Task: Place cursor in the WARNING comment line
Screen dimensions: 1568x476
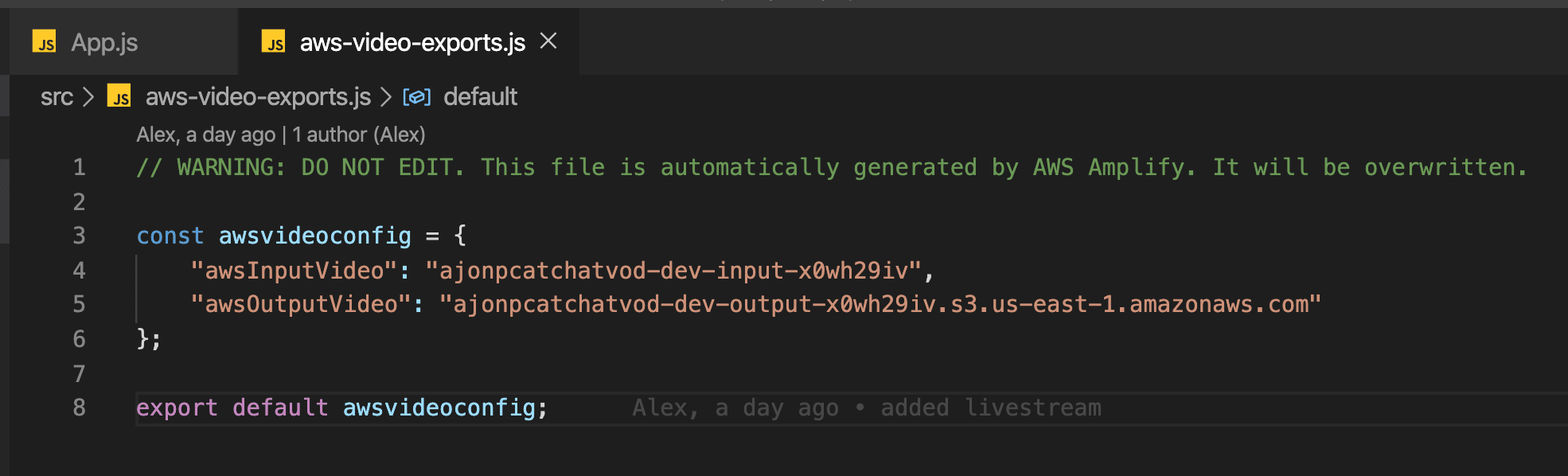Action: click(832, 167)
